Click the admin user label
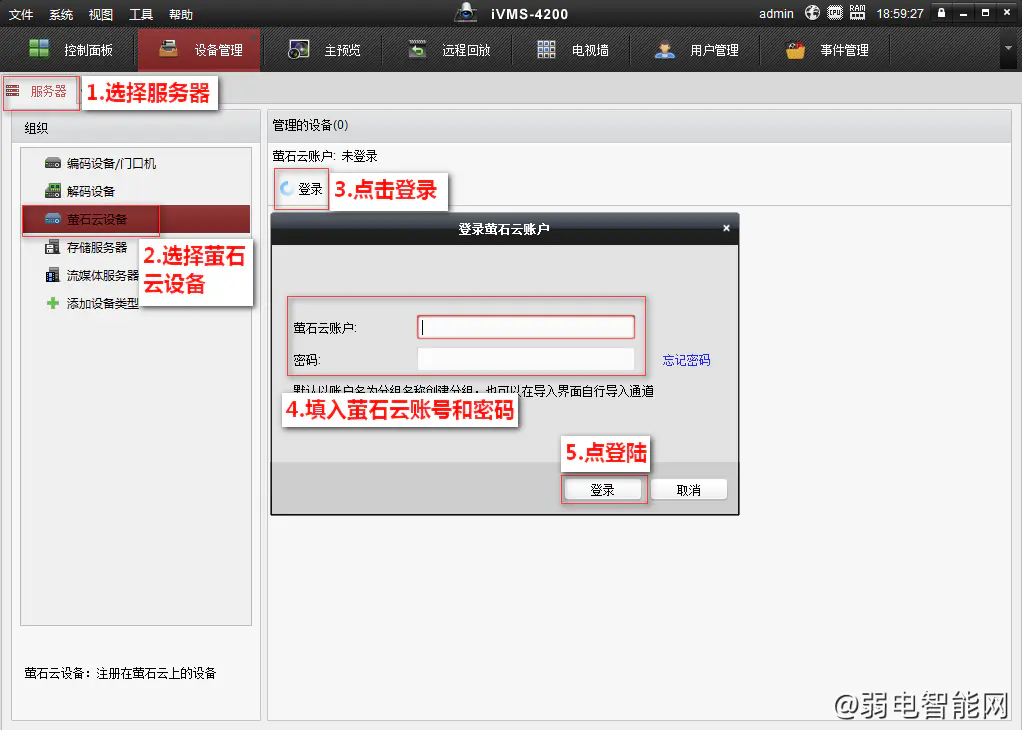 (776, 14)
